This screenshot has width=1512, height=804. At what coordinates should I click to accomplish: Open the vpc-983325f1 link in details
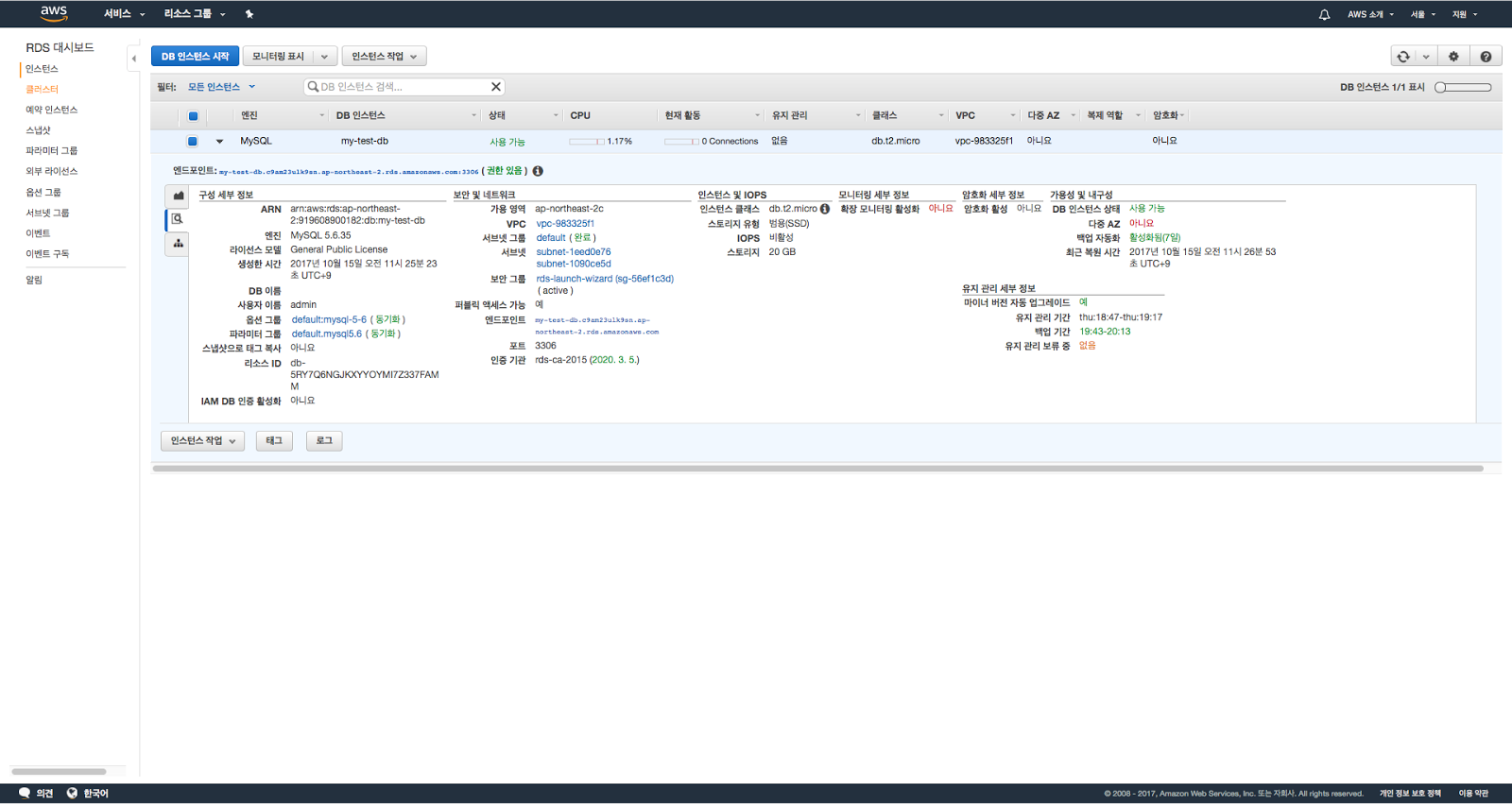coord(565,224)
